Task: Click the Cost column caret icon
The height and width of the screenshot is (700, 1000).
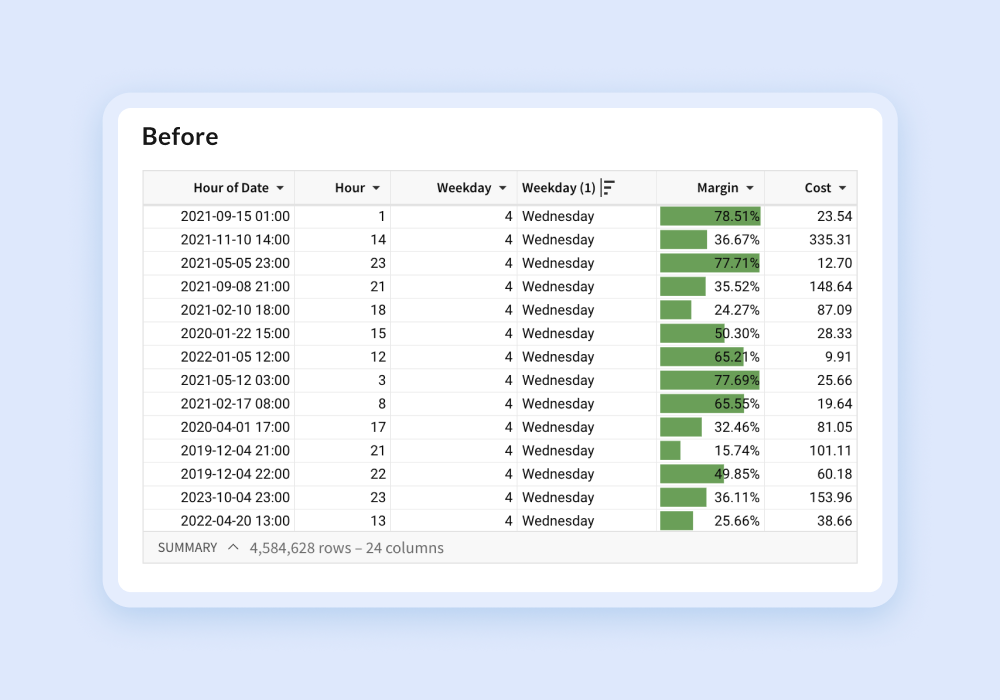Action: pos(843,188)
